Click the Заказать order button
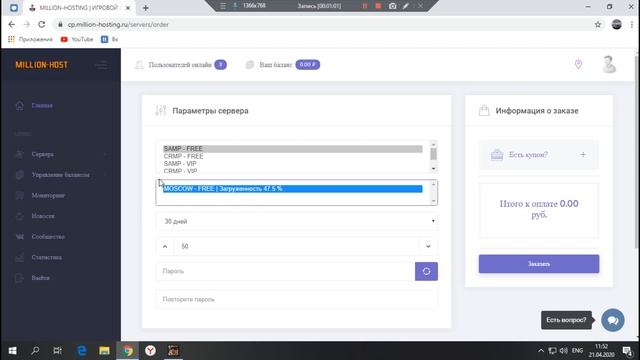The height and width of the screenshot is (360, 640). (x=539, y=264)
